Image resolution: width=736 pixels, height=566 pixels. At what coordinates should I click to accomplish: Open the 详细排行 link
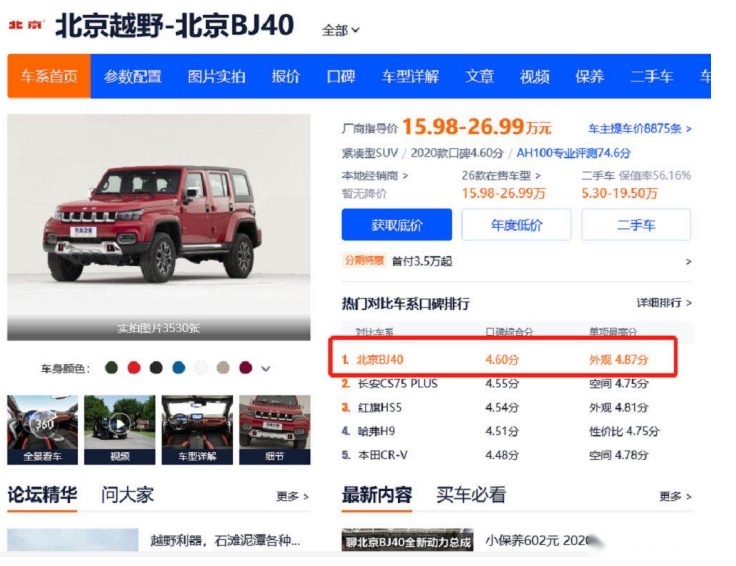[664, 303]
